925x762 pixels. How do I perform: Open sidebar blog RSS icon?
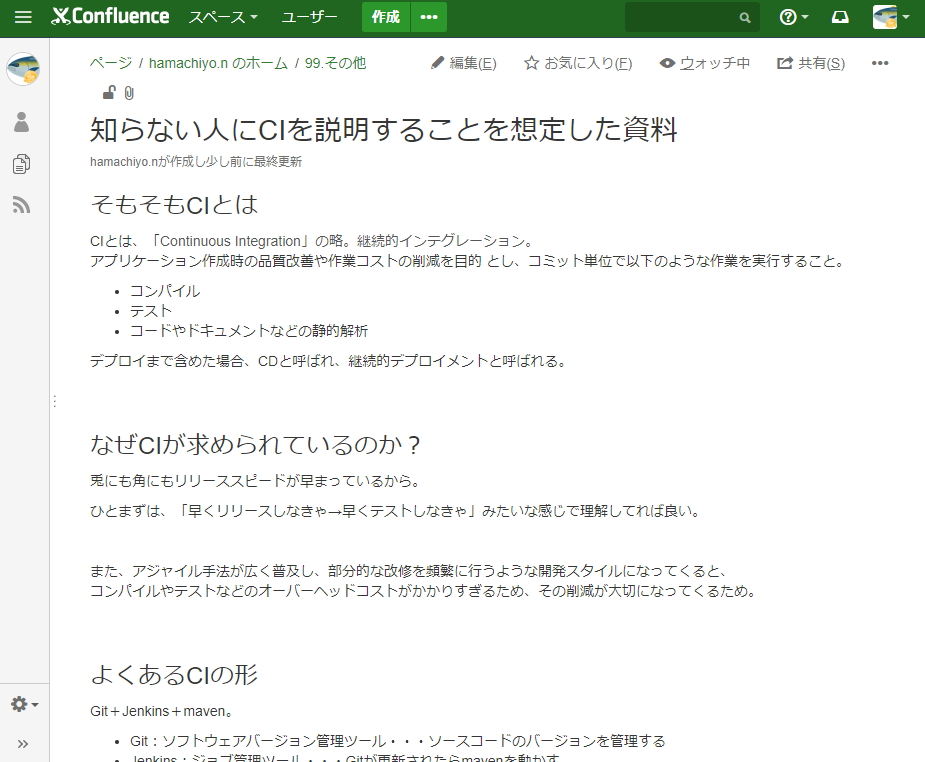tap(22, 205)
